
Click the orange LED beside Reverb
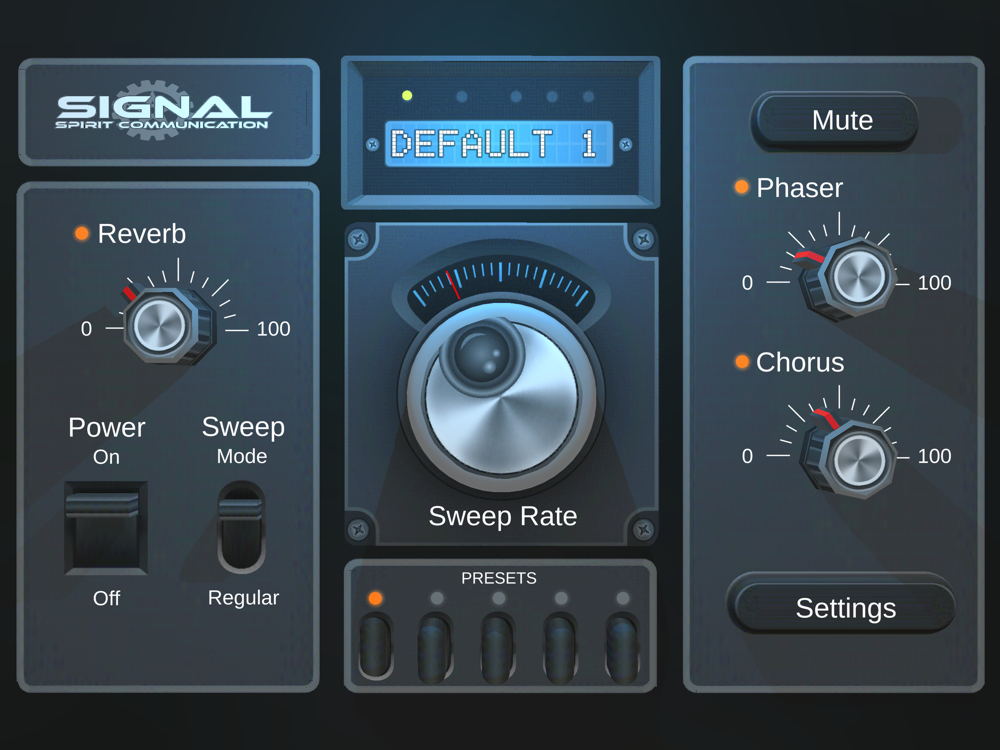pos(82,233)
